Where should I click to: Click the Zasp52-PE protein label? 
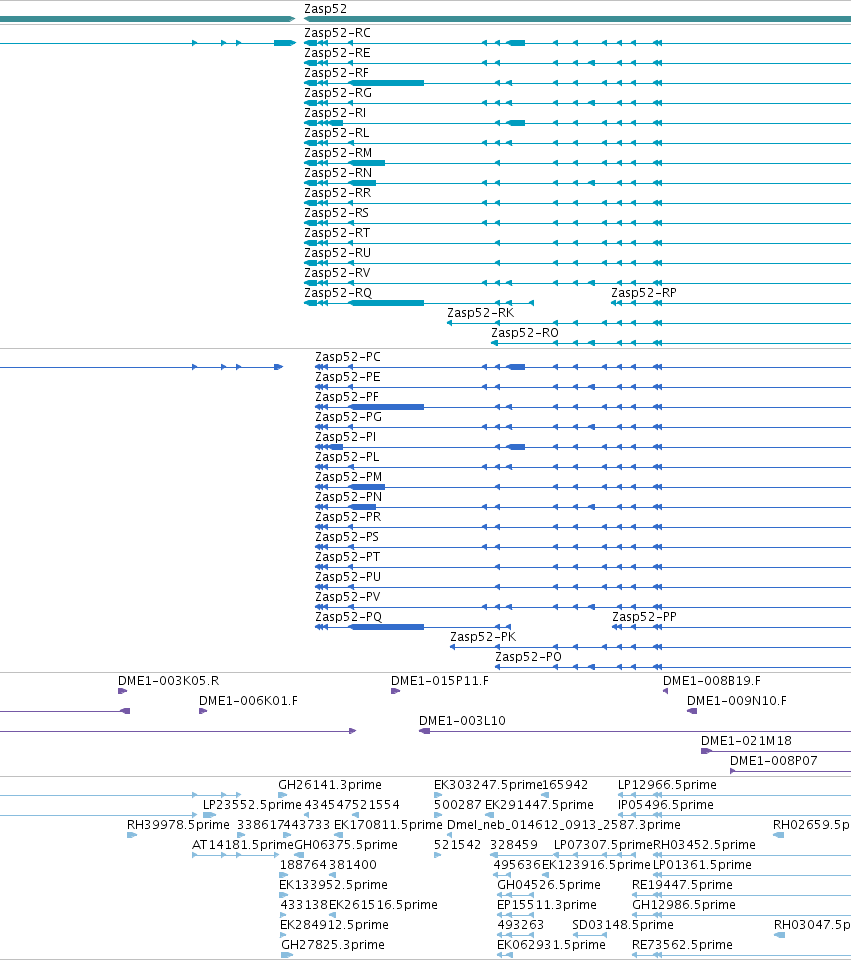pos(348,377)
